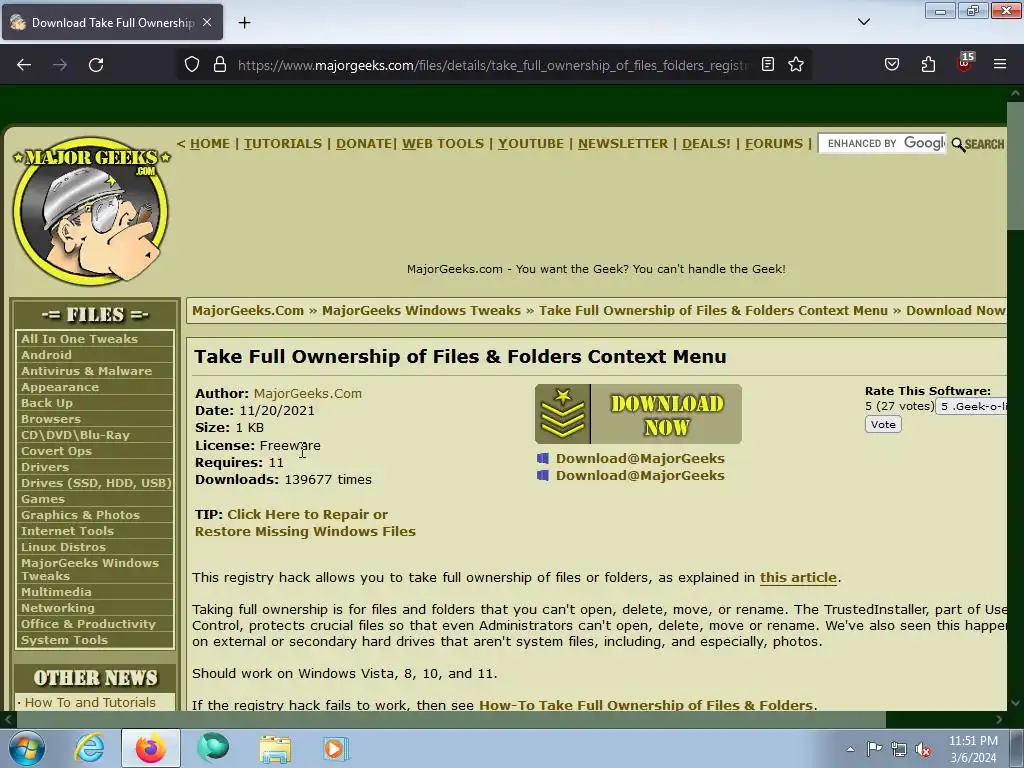The width and height of the screenshot is (1024, 768).
Task: Select Antivirus & Malware category
Action: (x=95, y=371)
